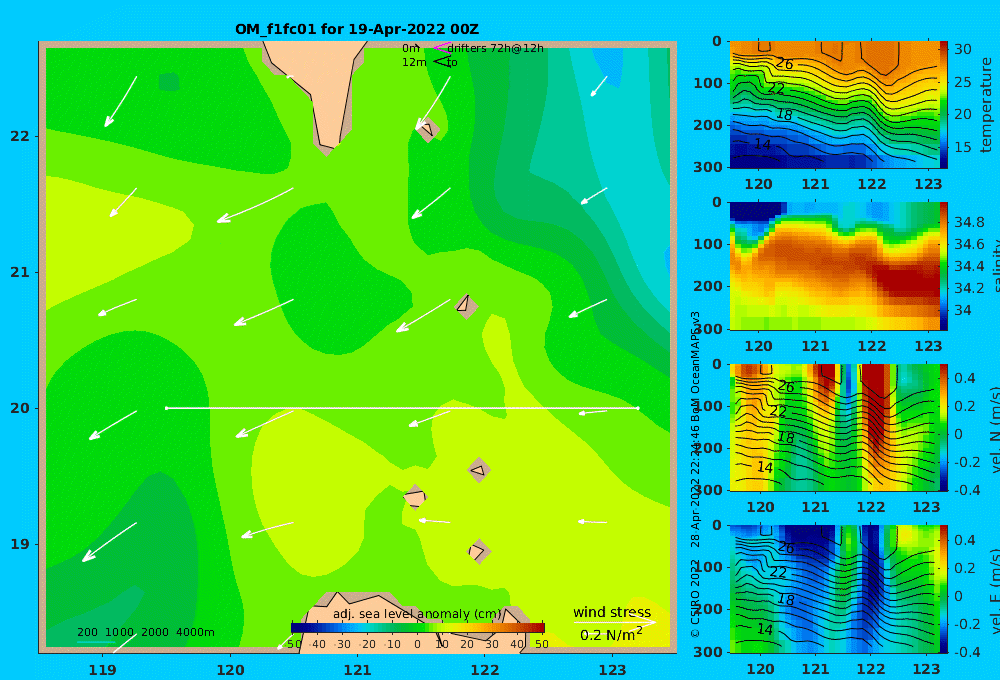
Task: Click latitude label 21 on the main map
Action: point(20,272)
